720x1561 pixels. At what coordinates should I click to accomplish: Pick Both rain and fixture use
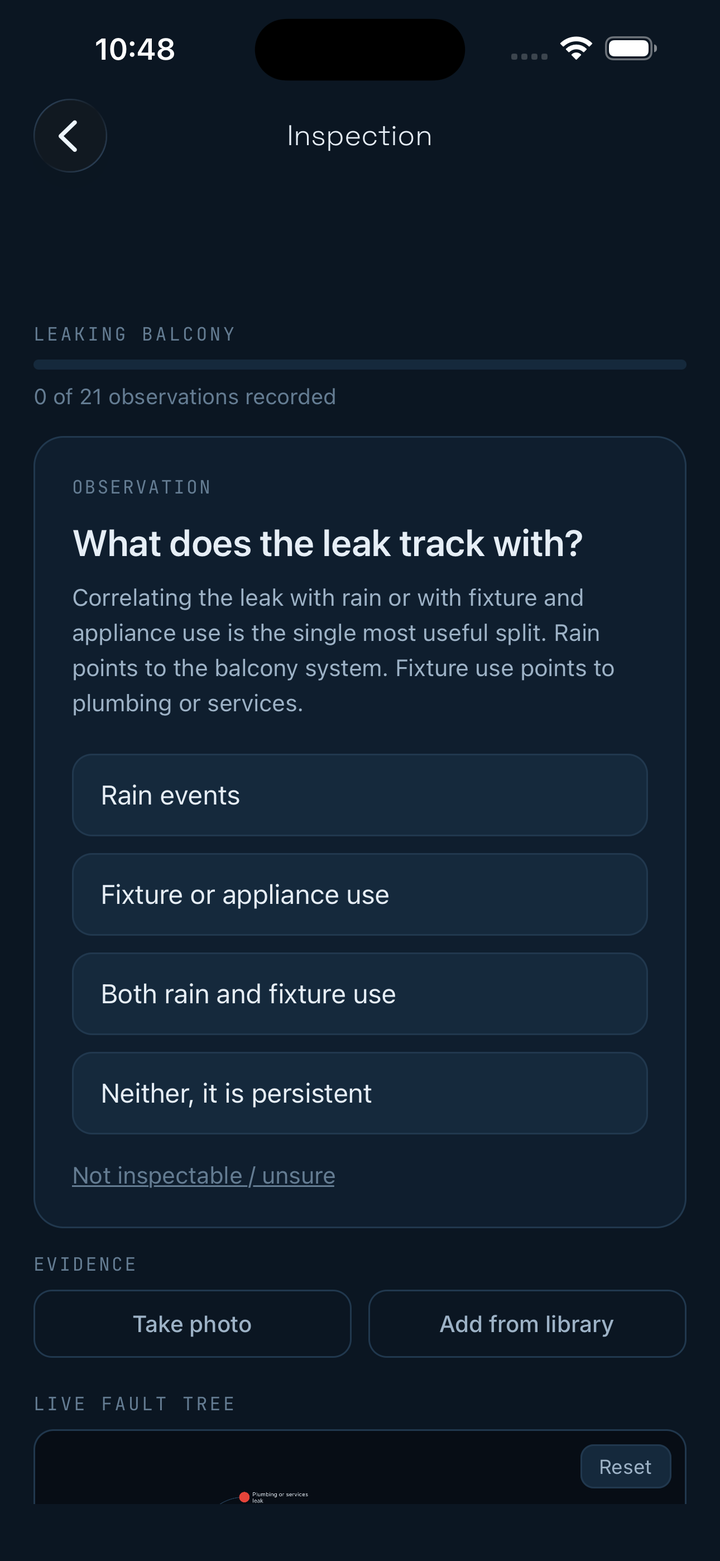(360, 993)
